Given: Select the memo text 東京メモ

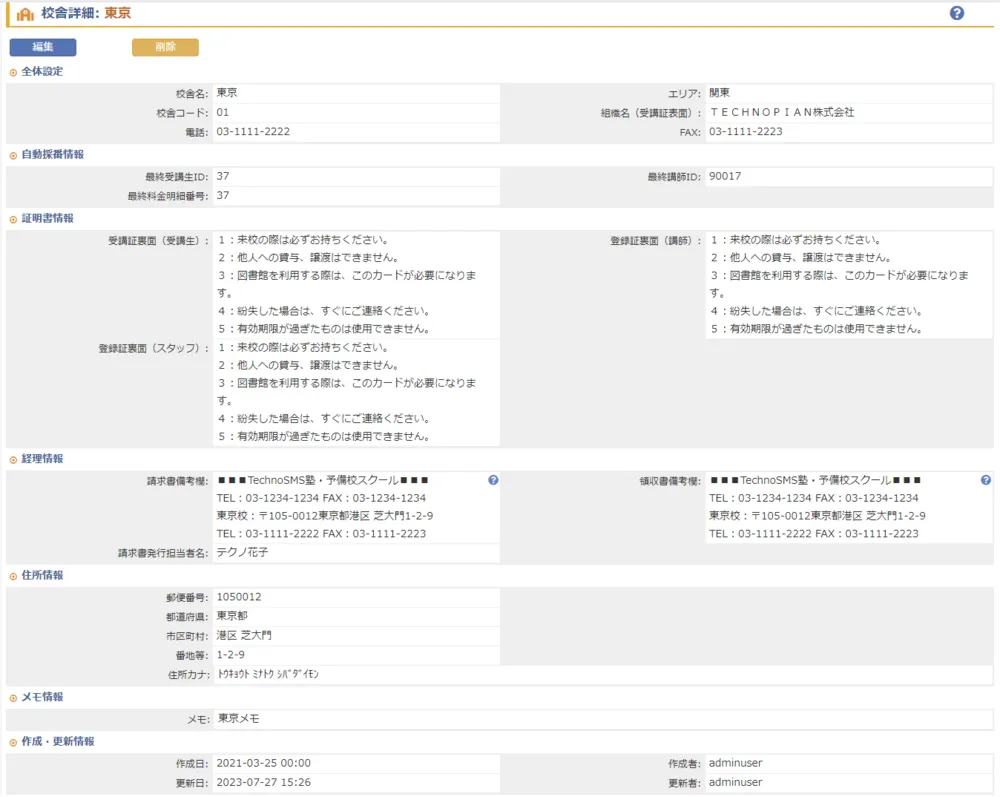Looking at the screenshot, I should [x=239, y=719].
